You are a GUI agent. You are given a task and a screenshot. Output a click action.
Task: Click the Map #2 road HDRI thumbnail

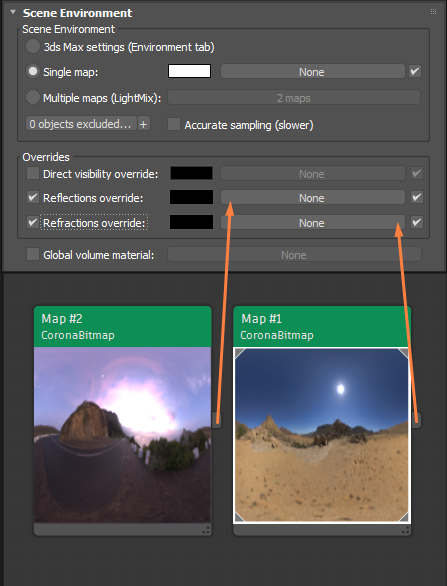coord(123,435)
